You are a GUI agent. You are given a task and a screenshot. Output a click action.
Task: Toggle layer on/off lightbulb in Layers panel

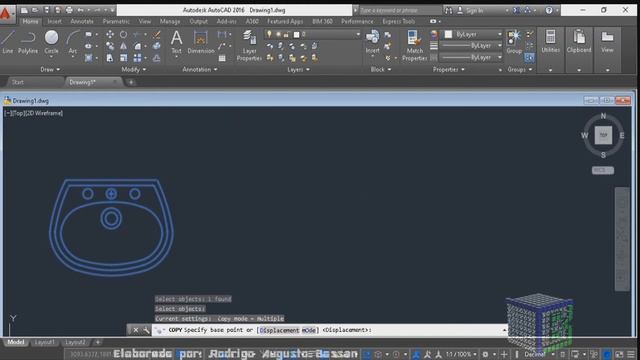pos(269,34)
